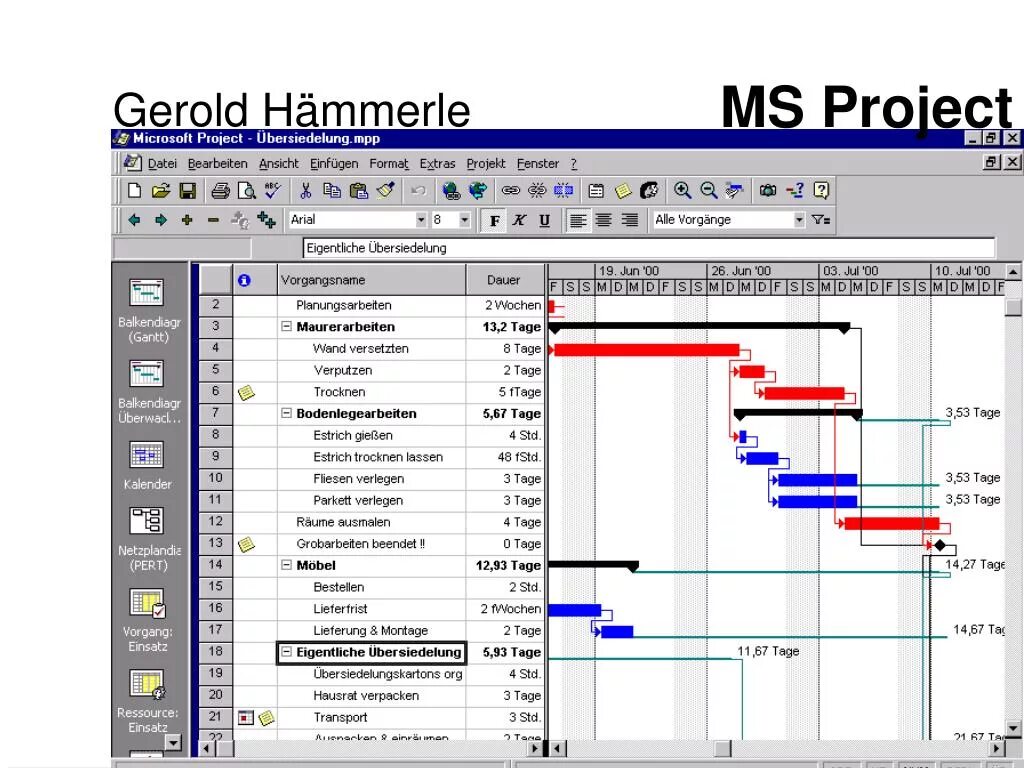The width and height of the screenshot is (1024, 768).
Task: Click the Copy icon
Action: (332, 190)
